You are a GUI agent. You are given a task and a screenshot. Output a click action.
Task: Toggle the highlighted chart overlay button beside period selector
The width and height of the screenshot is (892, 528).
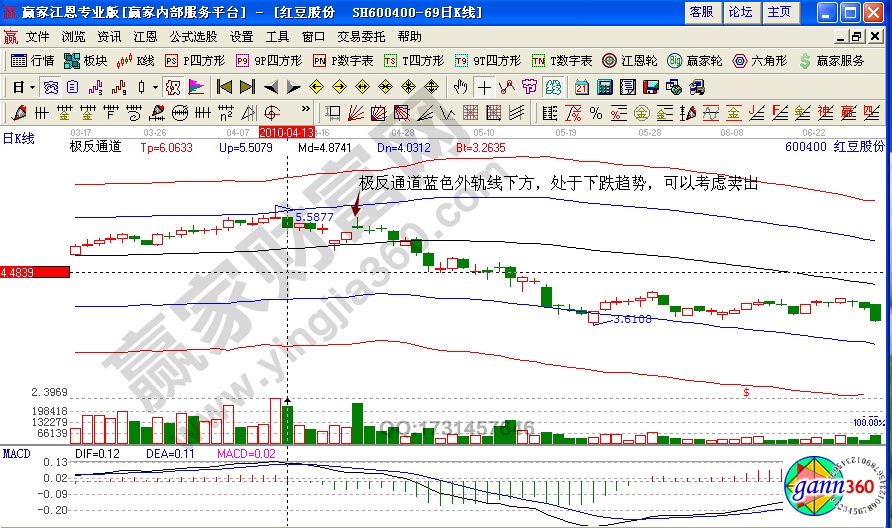click(x=49, y=87)
